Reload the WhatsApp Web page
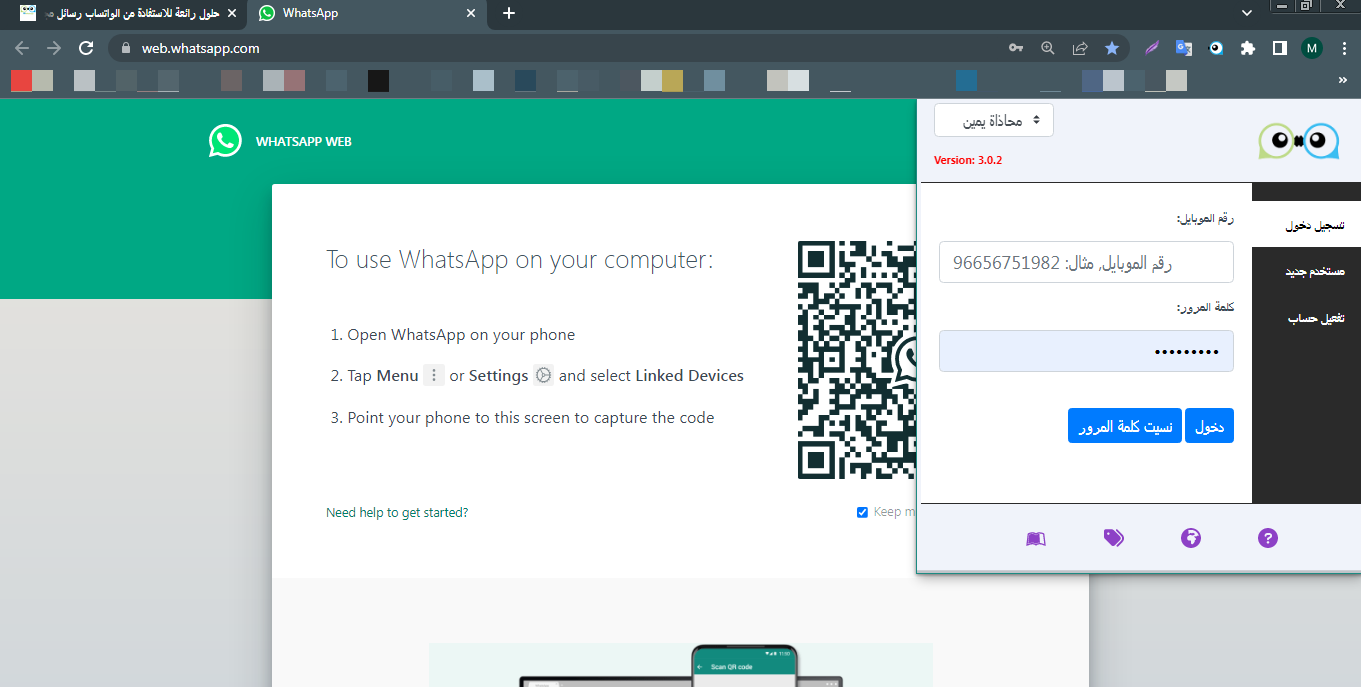The image size is (1361, 687). tap(86, 48)
